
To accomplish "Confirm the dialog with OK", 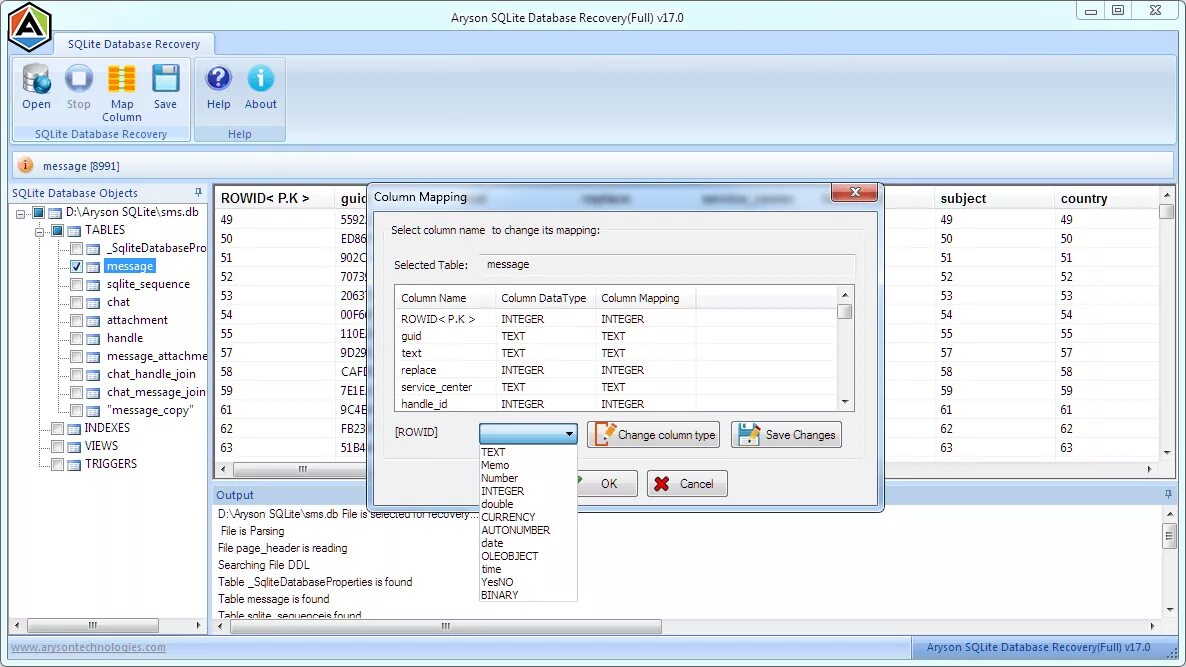I will 607,484.
